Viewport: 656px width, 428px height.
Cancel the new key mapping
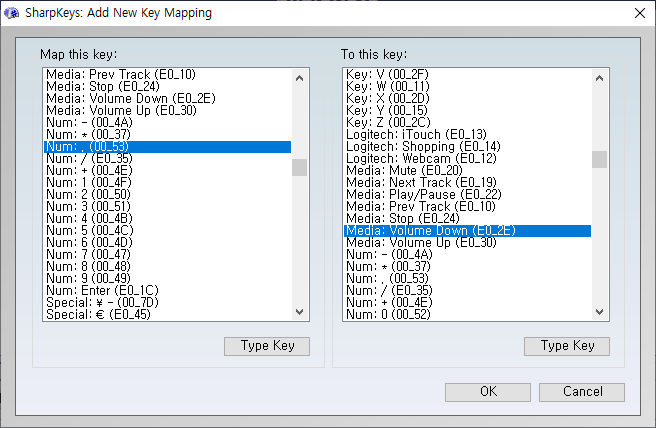point(582,392)
